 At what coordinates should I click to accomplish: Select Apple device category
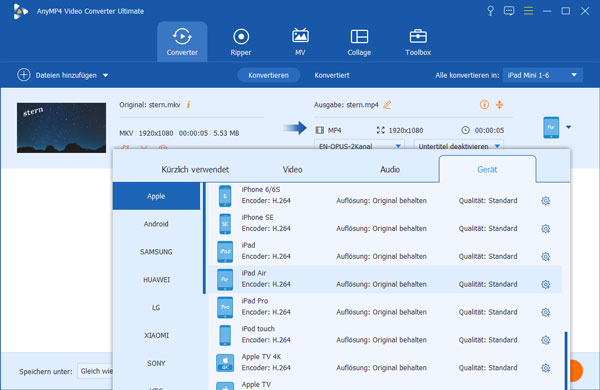(x=156, y=196)
